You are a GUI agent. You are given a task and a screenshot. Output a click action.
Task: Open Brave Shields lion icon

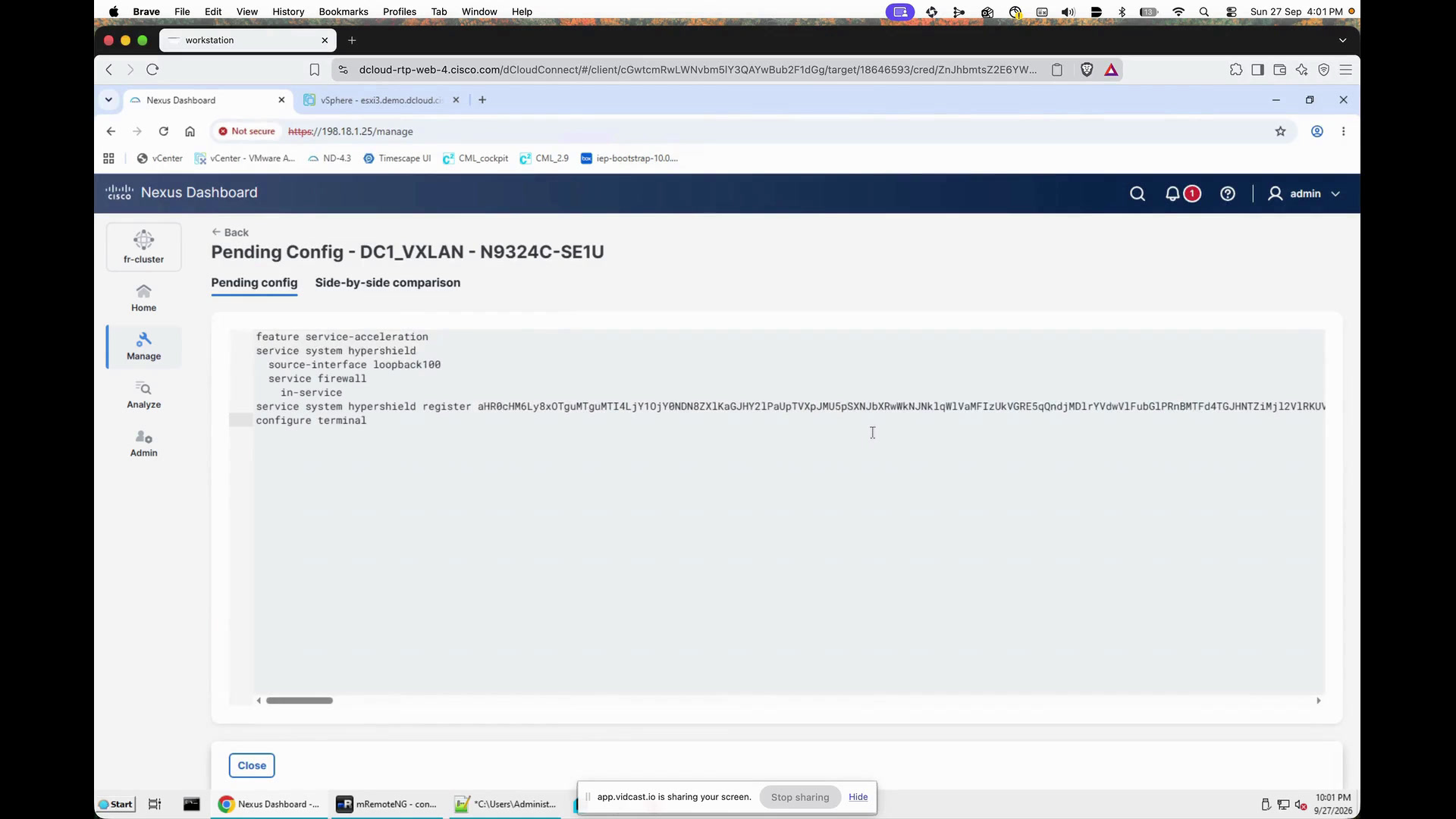pyautogui.click(x=1087, y=70)
